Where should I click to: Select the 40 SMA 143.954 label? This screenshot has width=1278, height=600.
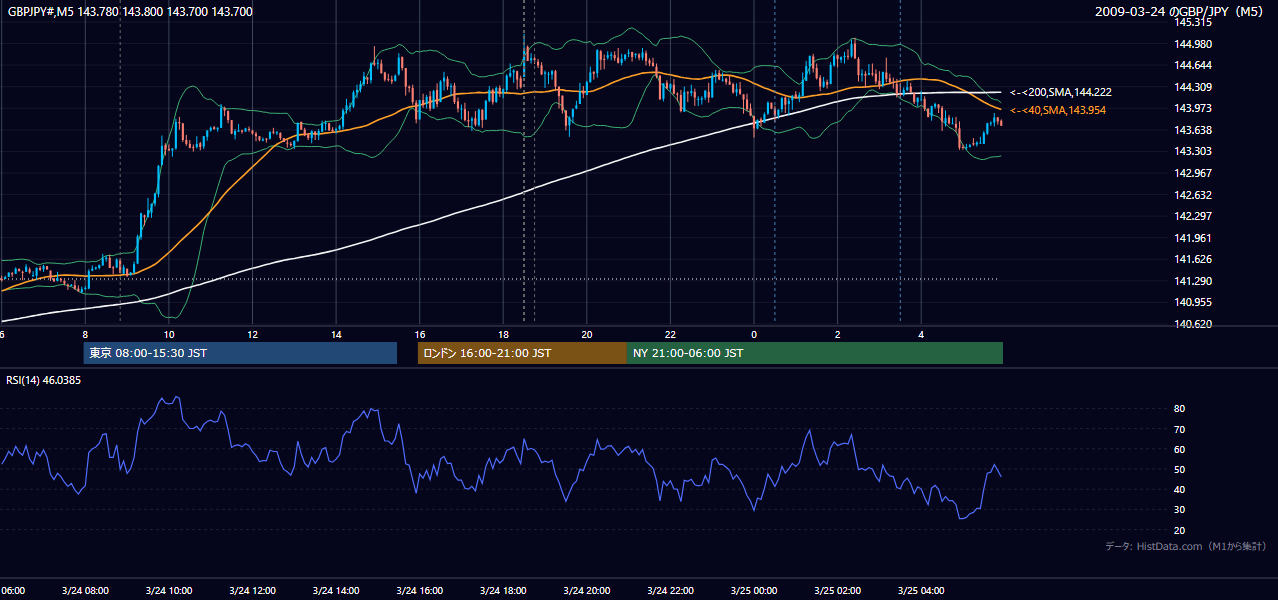1058,110
